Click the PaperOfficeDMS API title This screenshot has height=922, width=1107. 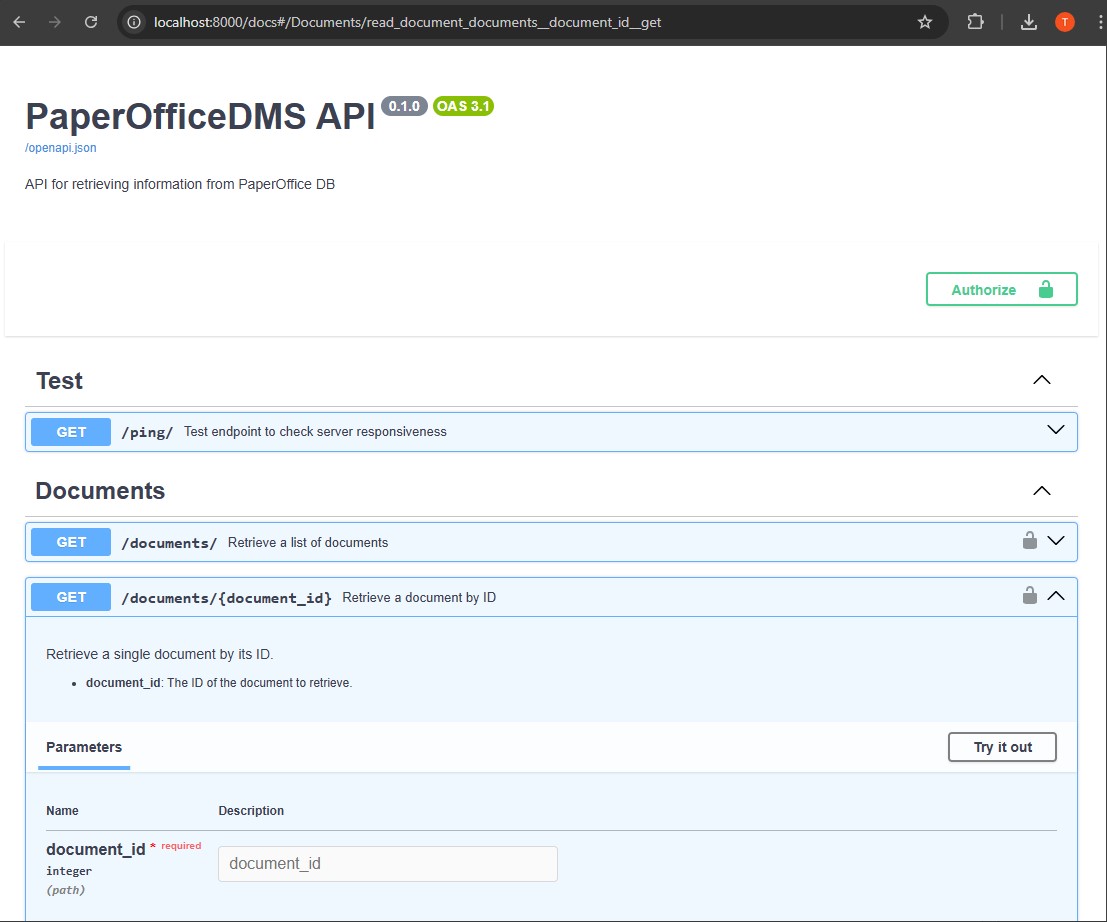[x=201, y=116]
